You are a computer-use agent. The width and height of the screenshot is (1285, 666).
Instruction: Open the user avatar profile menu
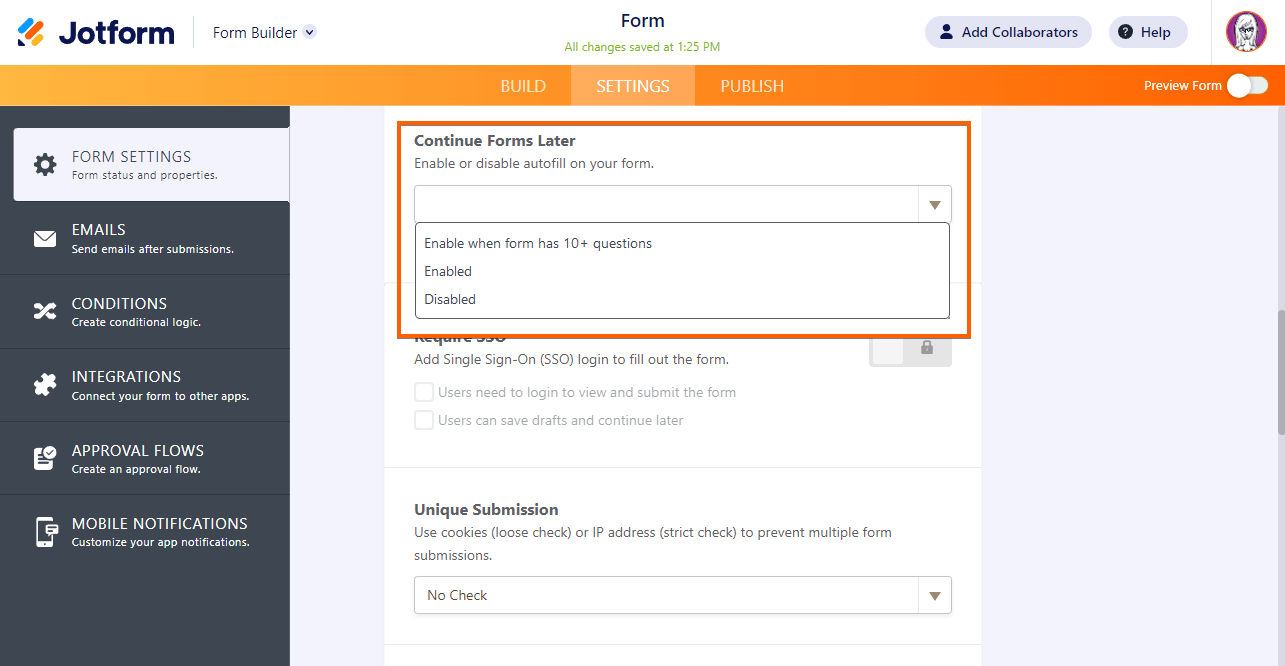(x=1246, y=32)
